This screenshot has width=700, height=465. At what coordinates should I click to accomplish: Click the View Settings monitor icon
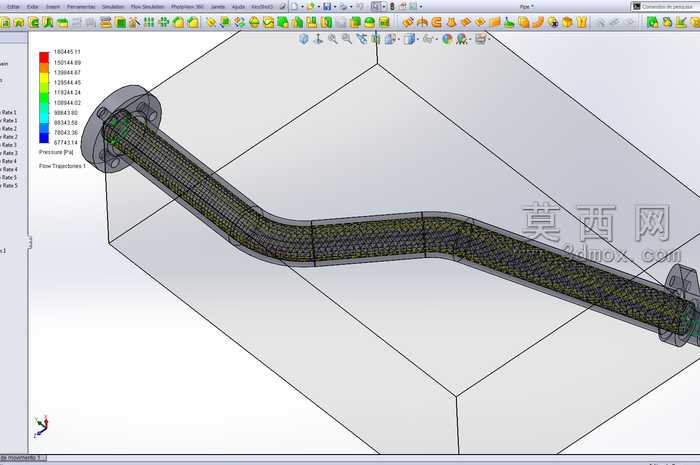point(480,39)
